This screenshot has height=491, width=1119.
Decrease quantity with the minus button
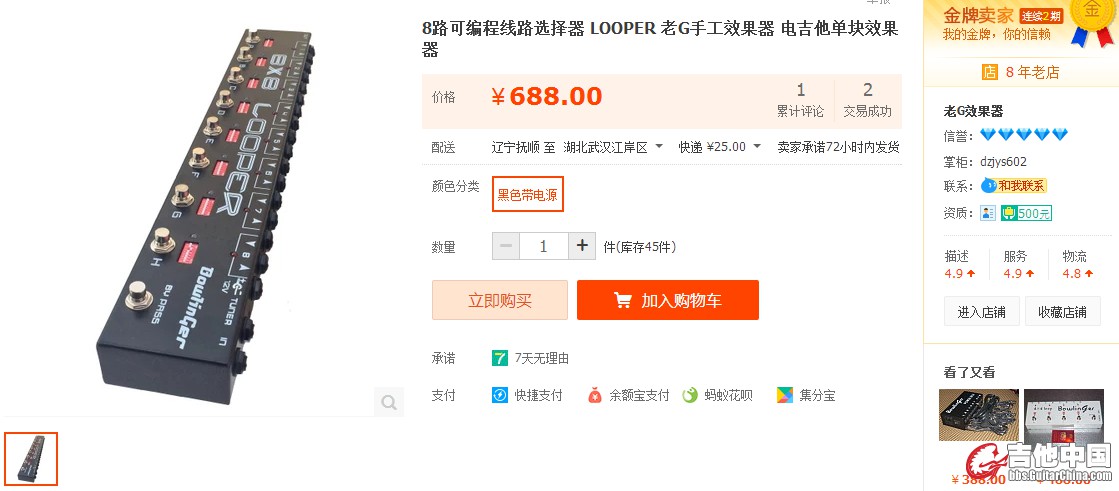click(x=506, y=246)
